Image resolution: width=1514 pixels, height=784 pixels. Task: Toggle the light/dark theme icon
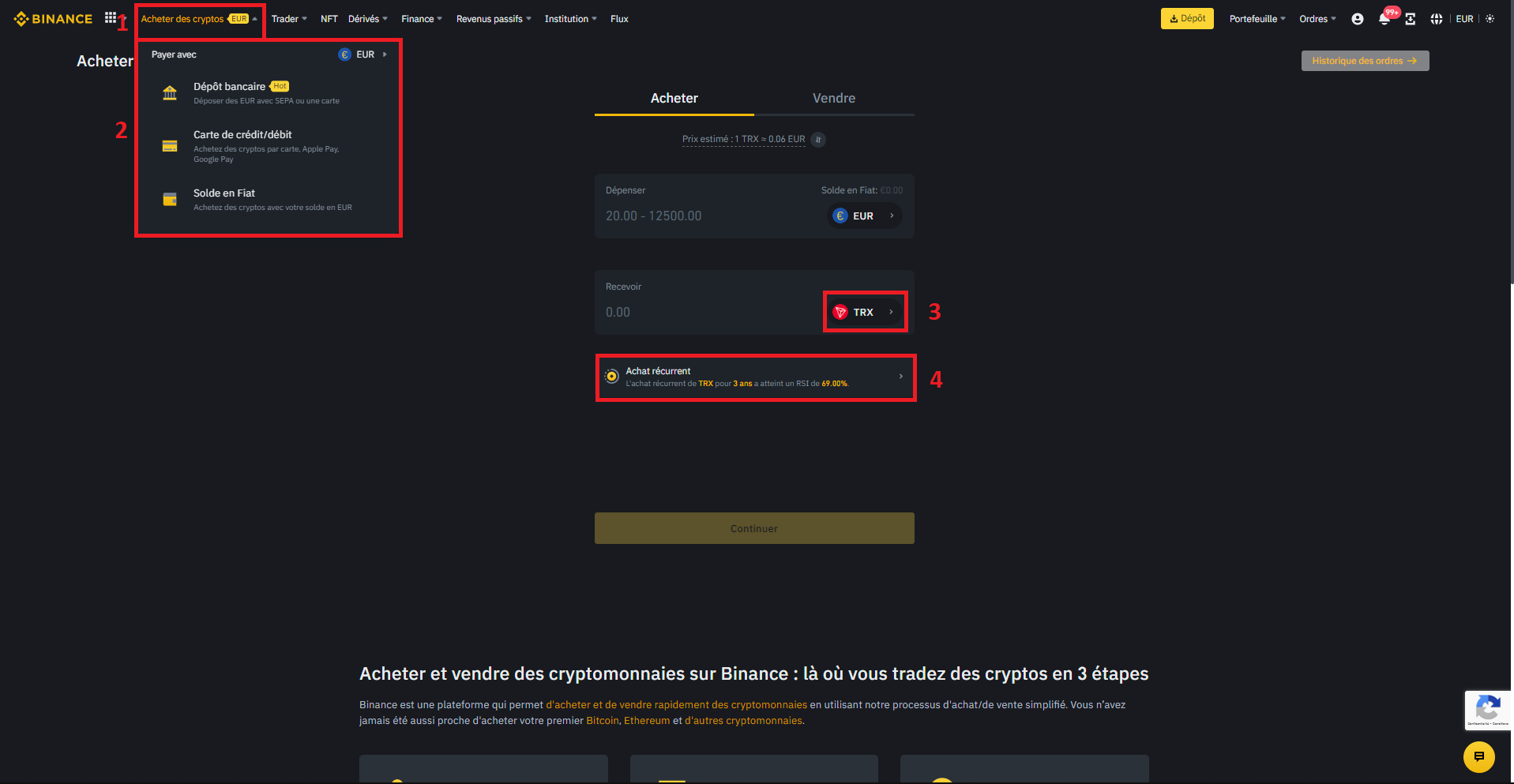click(x=1490, y=19)
